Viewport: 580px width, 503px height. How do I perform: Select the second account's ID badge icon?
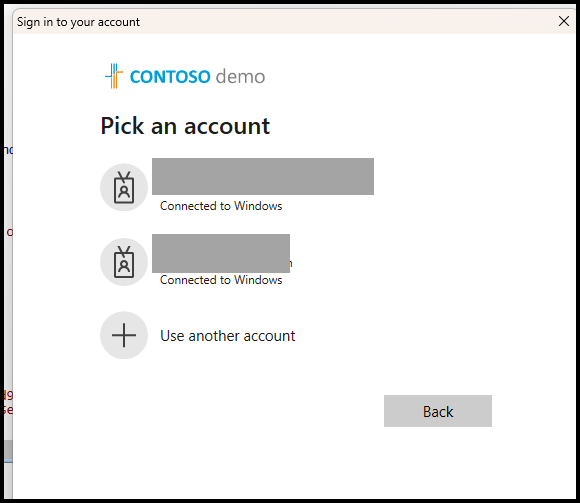(124, 262)
